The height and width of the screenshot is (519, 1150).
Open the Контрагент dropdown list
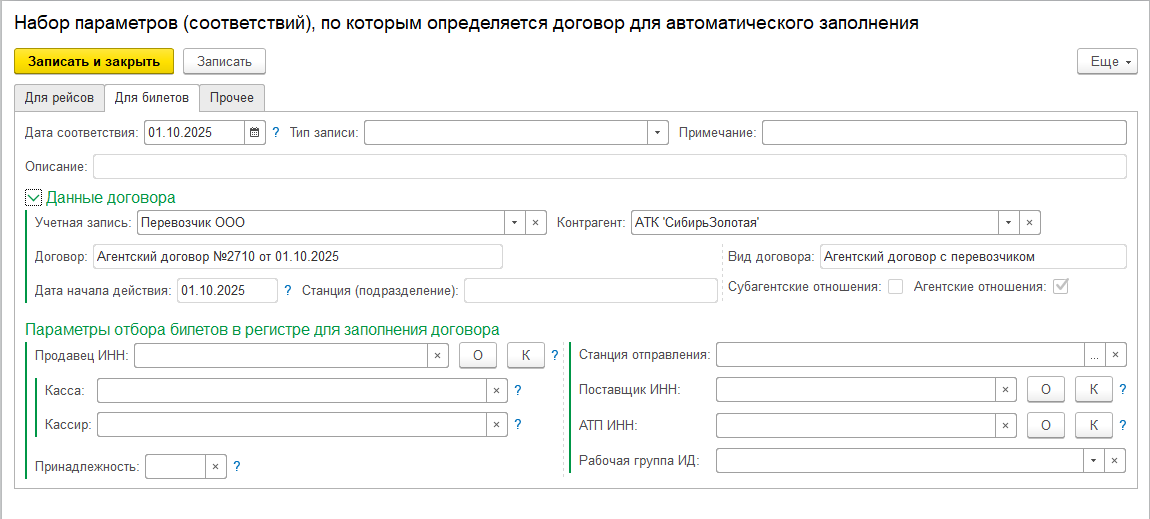(x=1008, y=222)
